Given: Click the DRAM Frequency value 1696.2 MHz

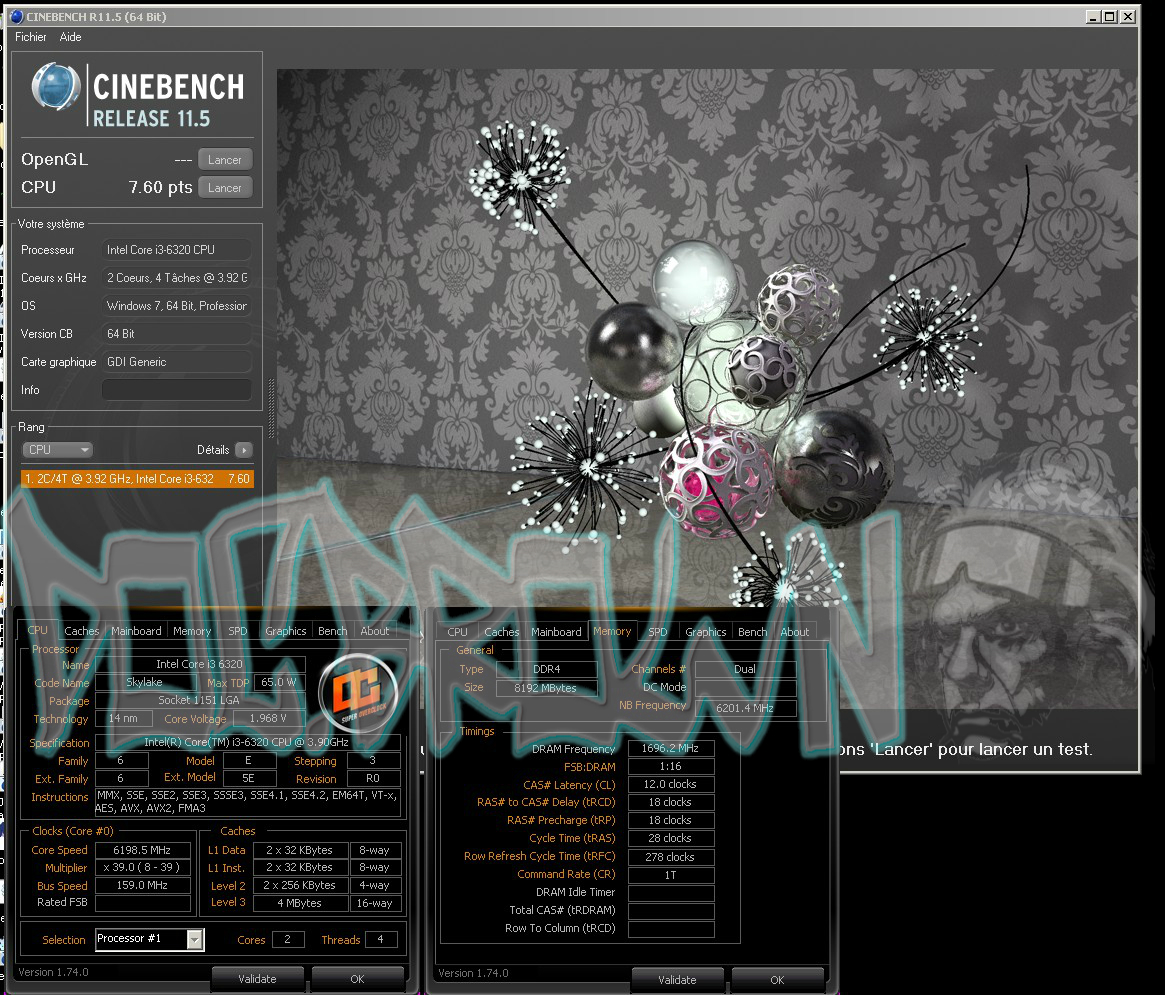Looking at the screenshot, I should point(670,748).
